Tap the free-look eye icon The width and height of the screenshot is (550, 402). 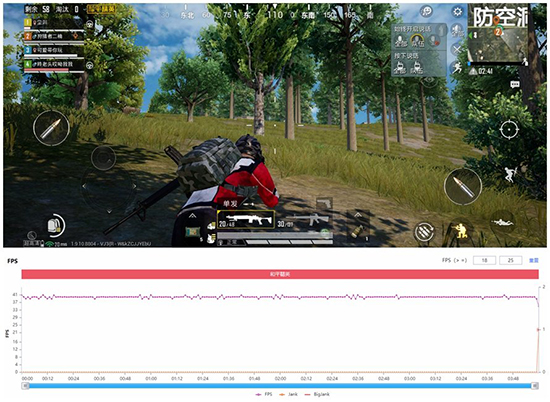click(x=429, y=81)
